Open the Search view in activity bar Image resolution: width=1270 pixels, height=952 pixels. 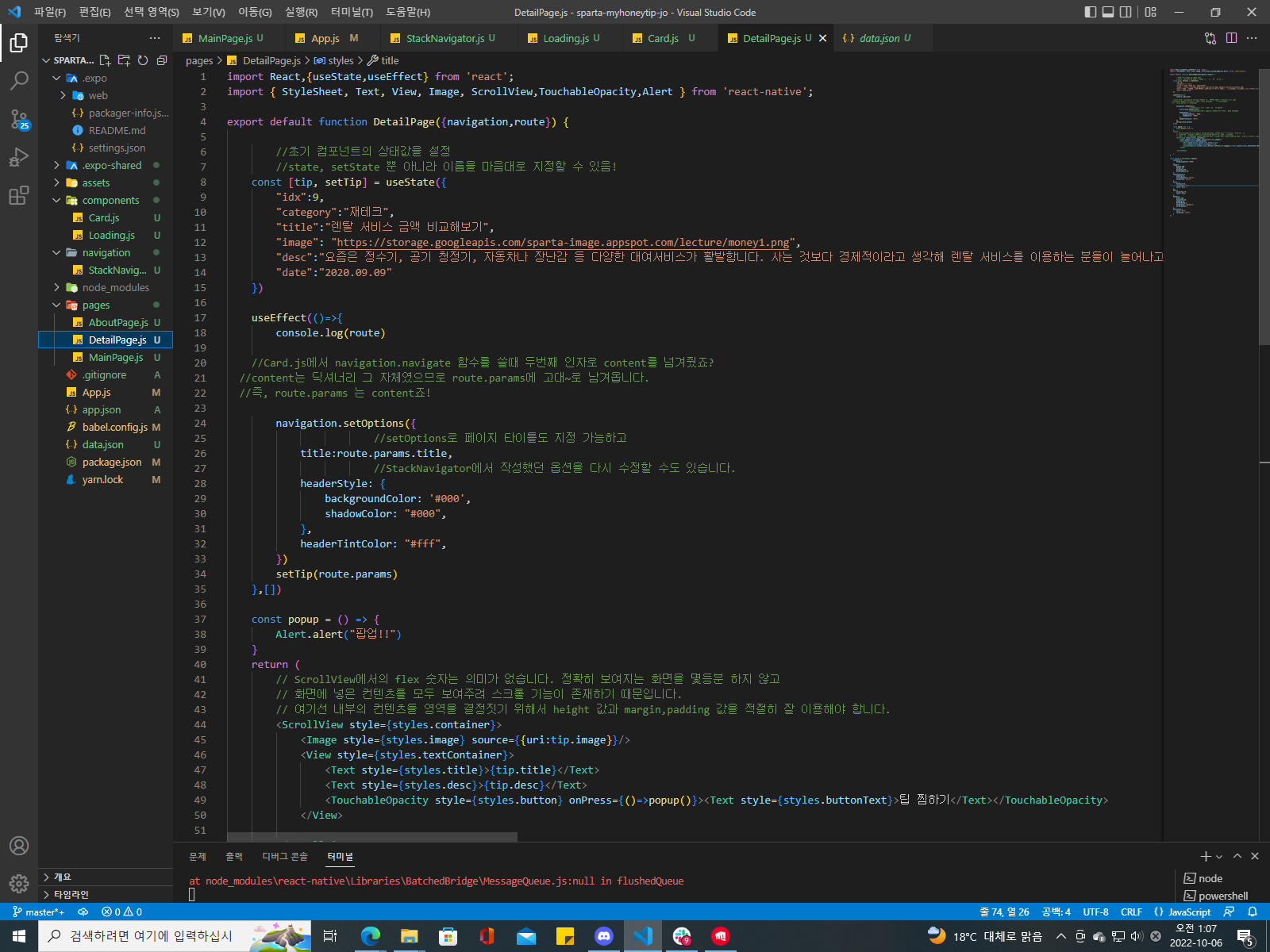(x=19, y=80)
